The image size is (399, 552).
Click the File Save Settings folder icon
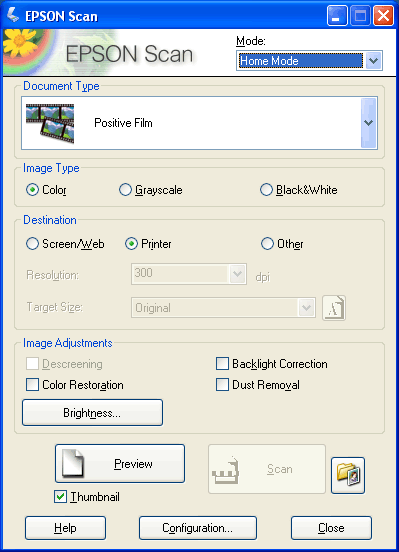pos(348,475)
